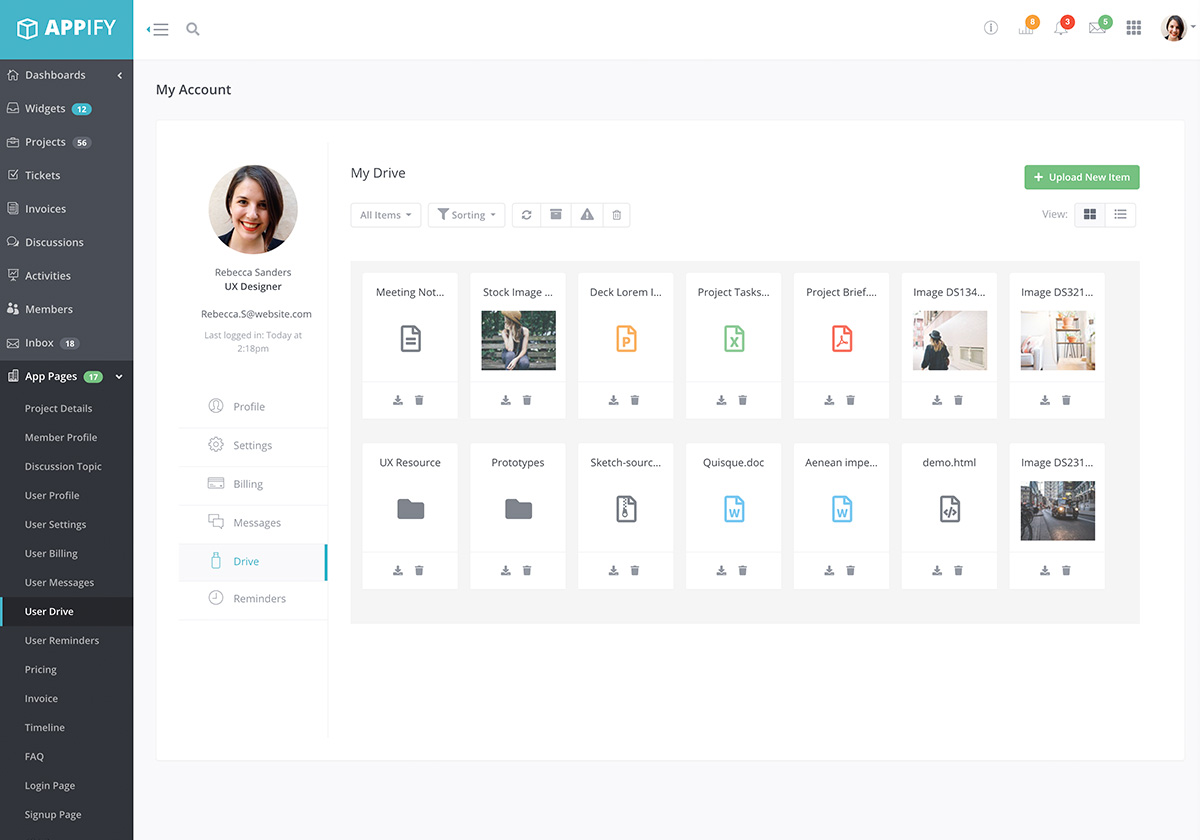Click the refresh icon in drive toolbar
Screen dimensions: 1200x840
click(526, 215)
